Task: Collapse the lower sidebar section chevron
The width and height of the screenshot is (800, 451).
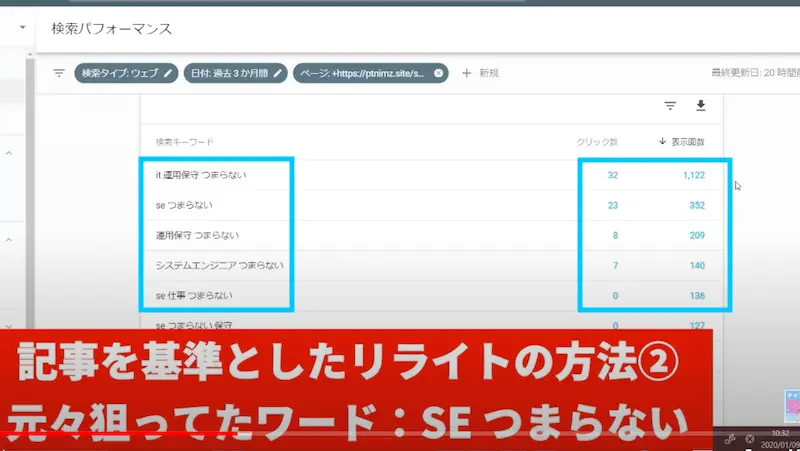Action: 8,240
